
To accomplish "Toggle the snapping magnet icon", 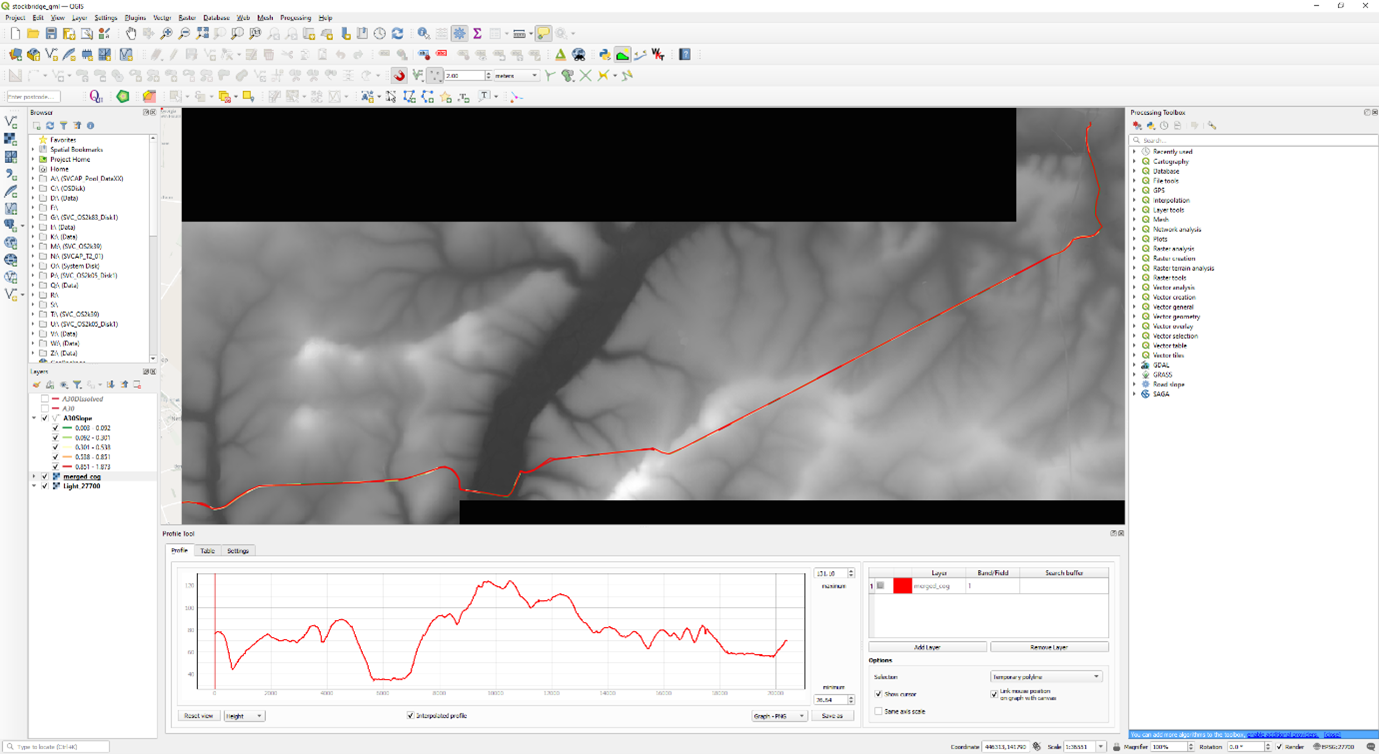I will [x=399, y=76].
